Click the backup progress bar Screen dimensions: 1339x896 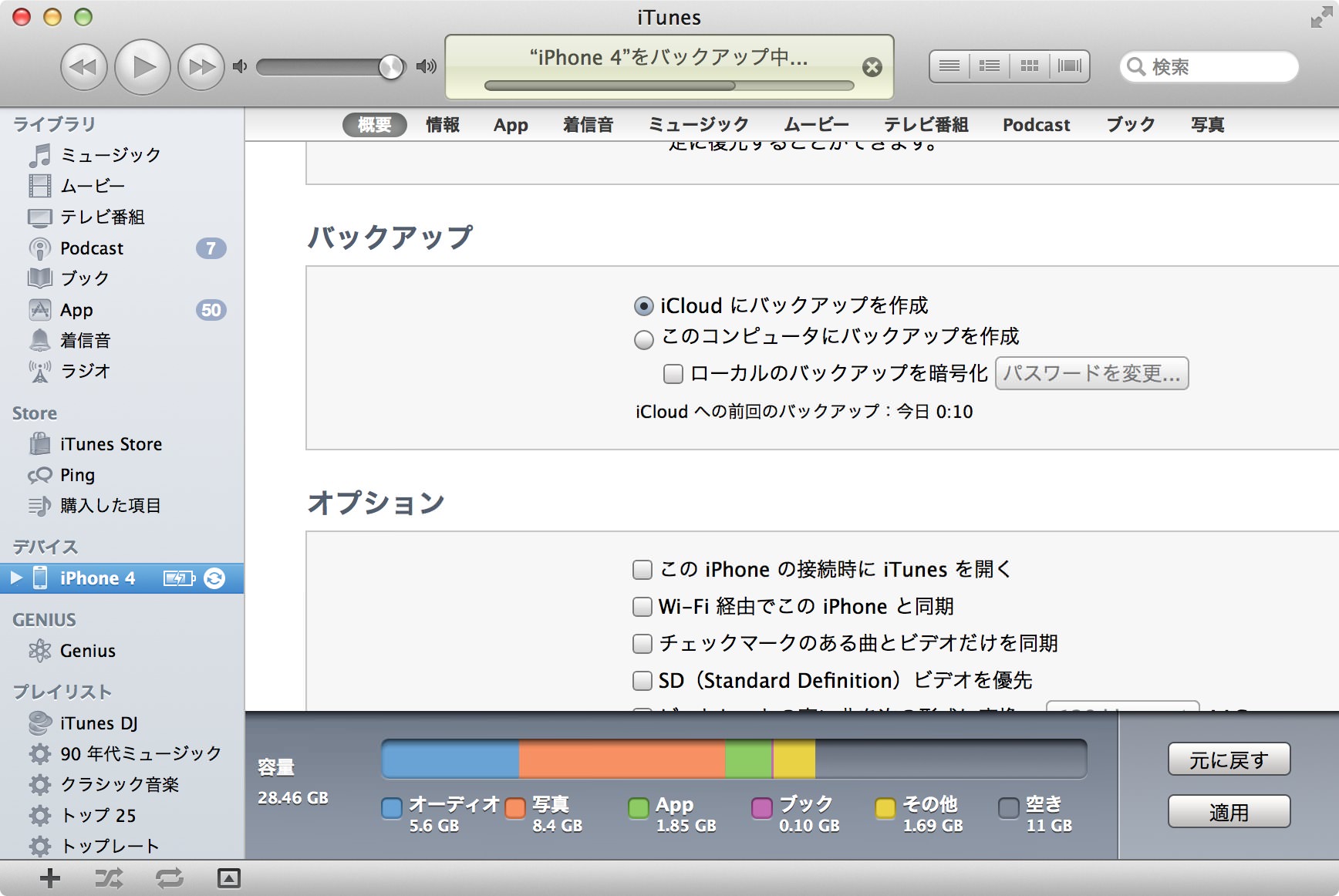669,86
